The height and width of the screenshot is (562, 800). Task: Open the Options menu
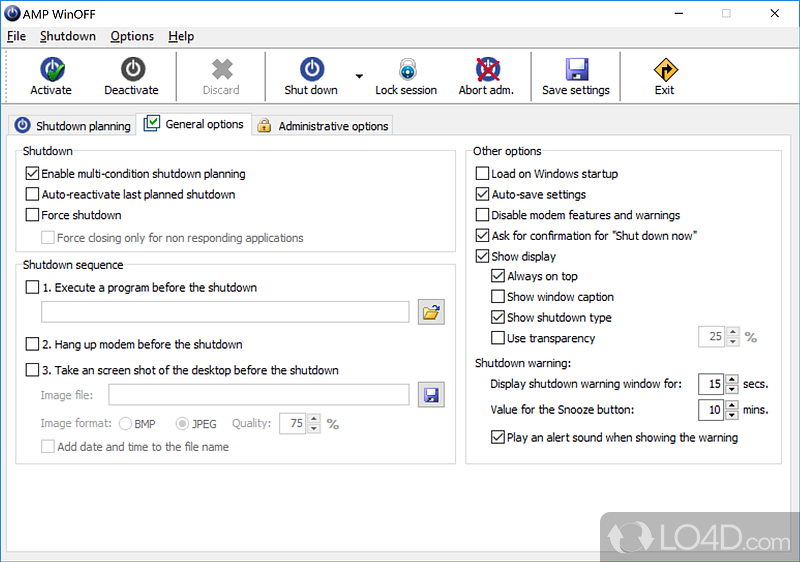click(132, 36)
